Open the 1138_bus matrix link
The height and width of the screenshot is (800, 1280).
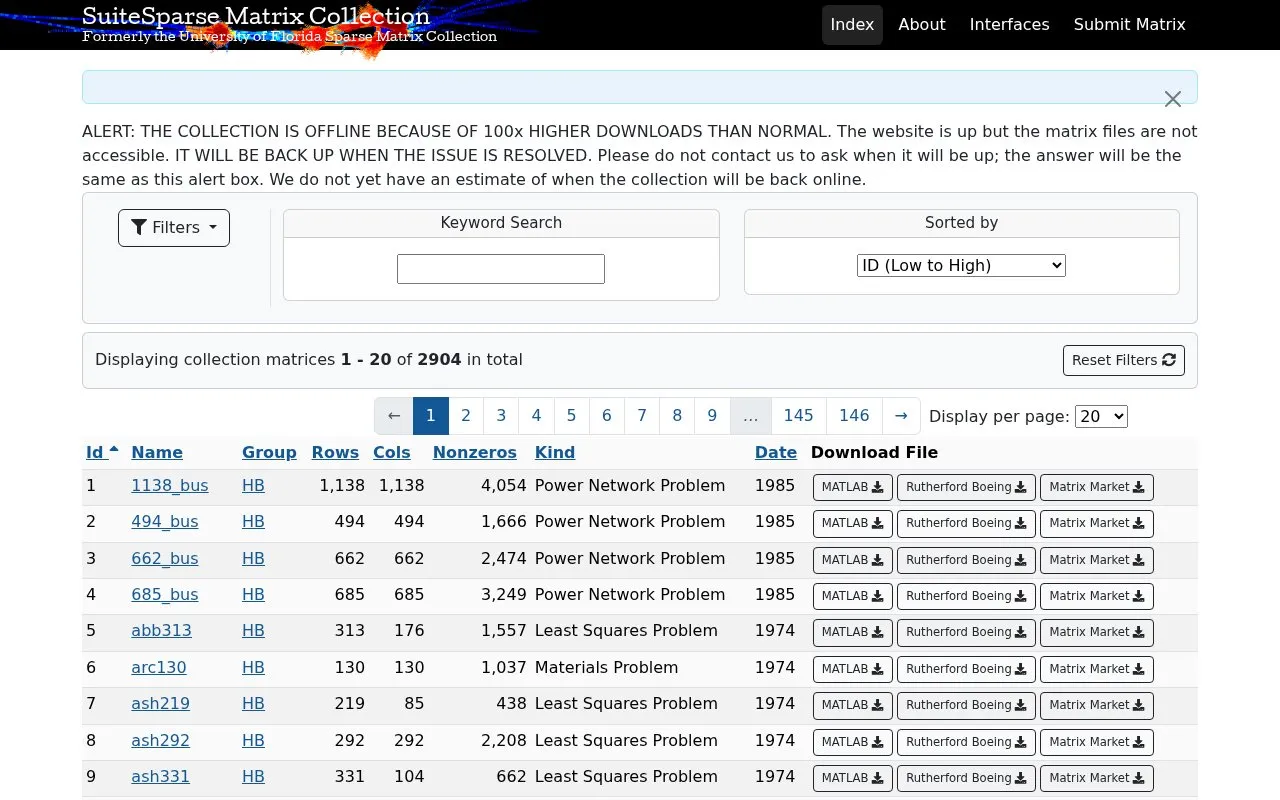coord(170,486)
